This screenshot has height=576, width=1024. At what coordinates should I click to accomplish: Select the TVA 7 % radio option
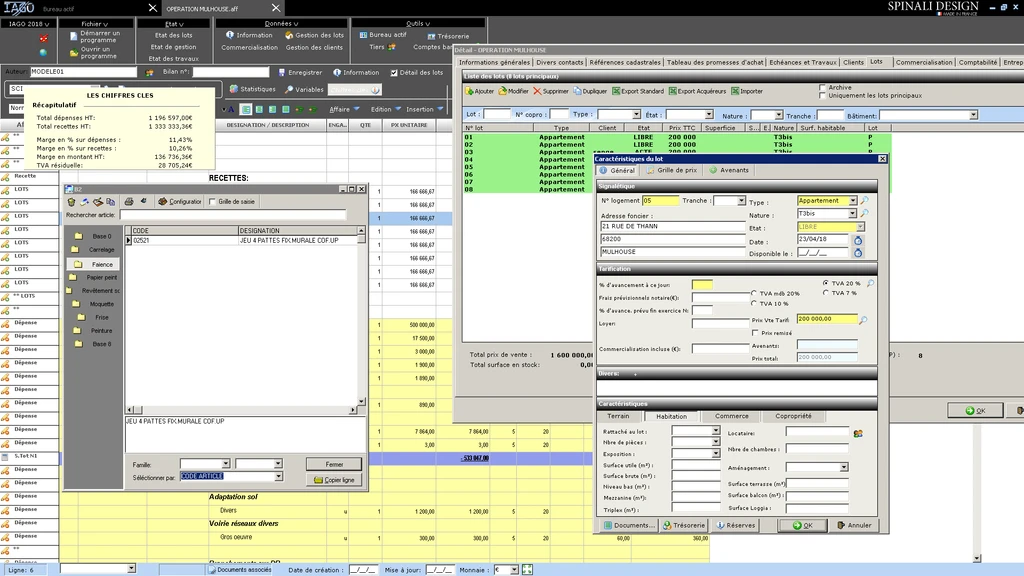pos(826,293)
